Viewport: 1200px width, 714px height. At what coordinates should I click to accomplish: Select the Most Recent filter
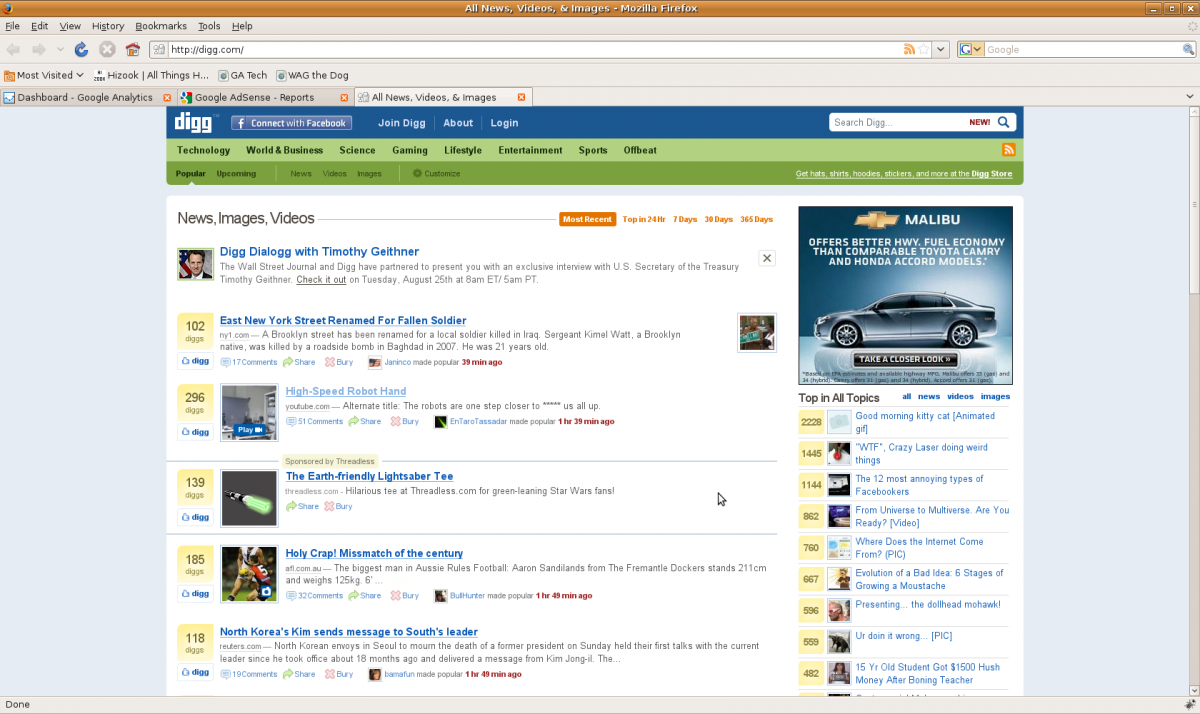pos(587,219)
